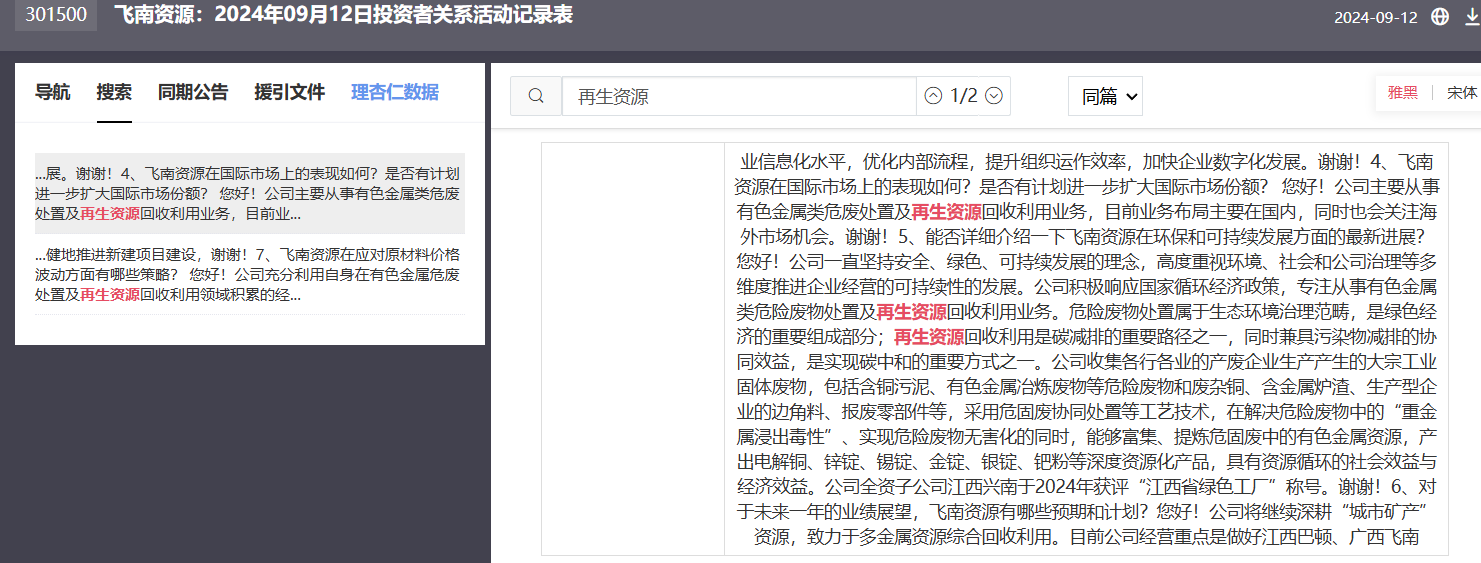Click highlighted 再生资源 after 类危险废物处置及
The width and height of the screenshot is (1481, 563).
point(911,311)
